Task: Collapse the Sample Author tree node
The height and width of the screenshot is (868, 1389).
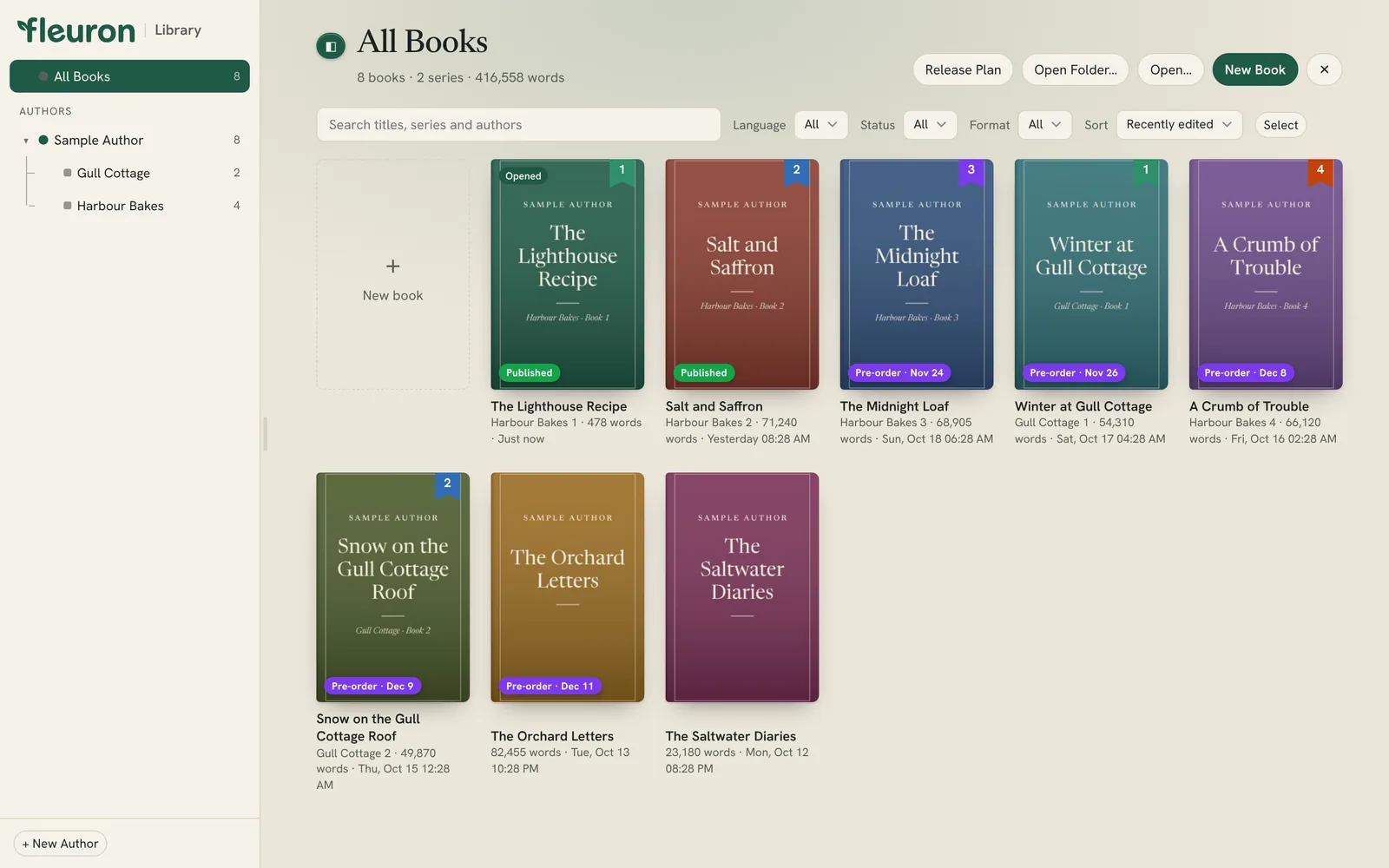Action: (26, 141)
